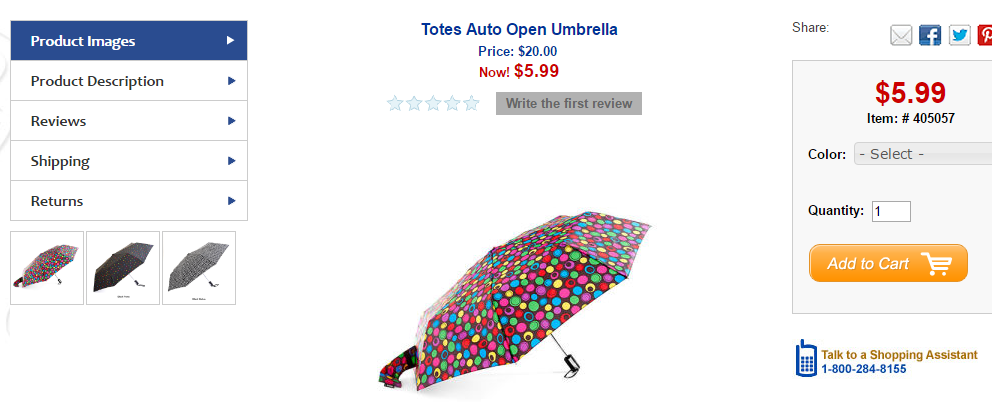The image size is (992, 414).
Task: Expand the Shipping section arrow
Action: pos(232,161)
